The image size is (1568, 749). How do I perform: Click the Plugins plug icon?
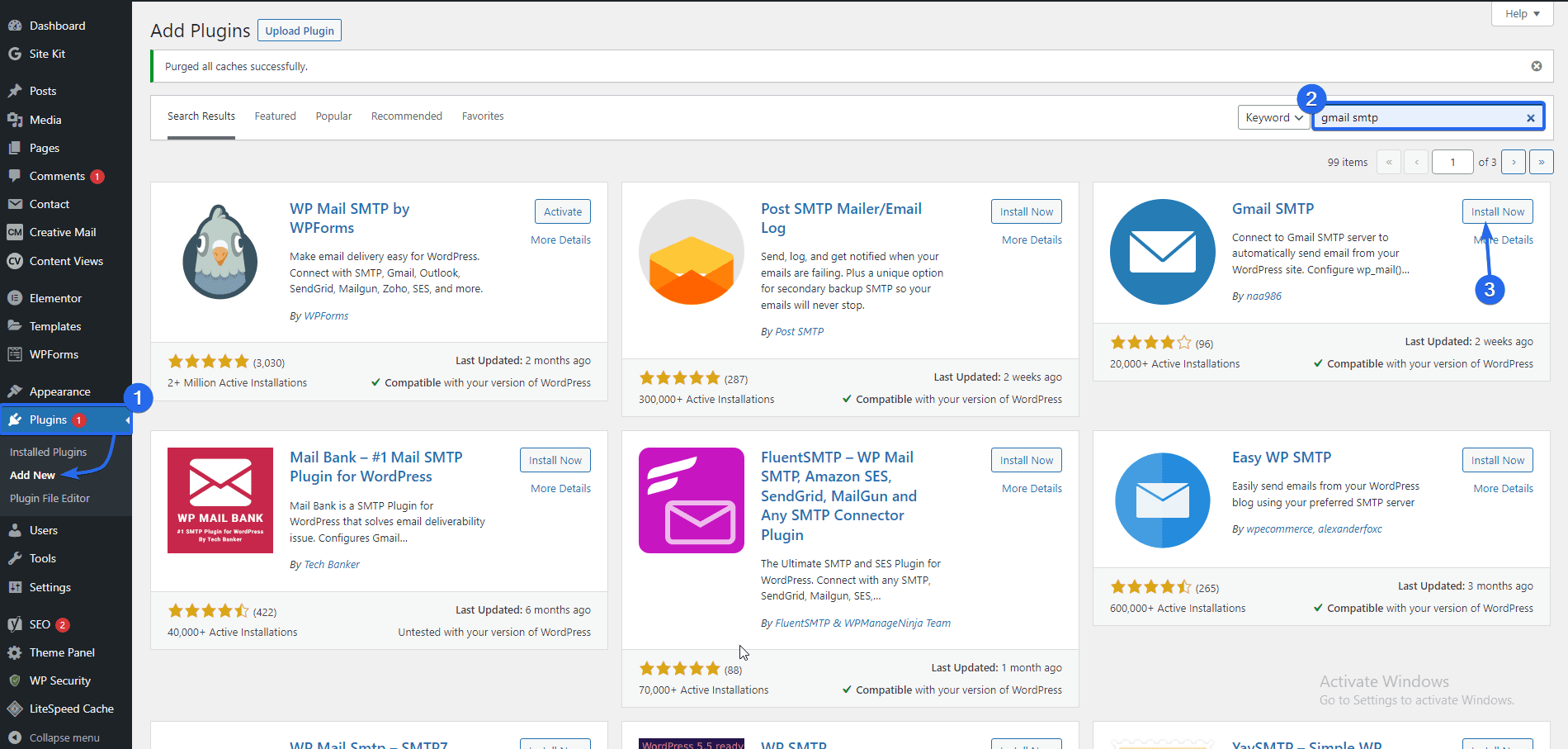pos(15,420)
